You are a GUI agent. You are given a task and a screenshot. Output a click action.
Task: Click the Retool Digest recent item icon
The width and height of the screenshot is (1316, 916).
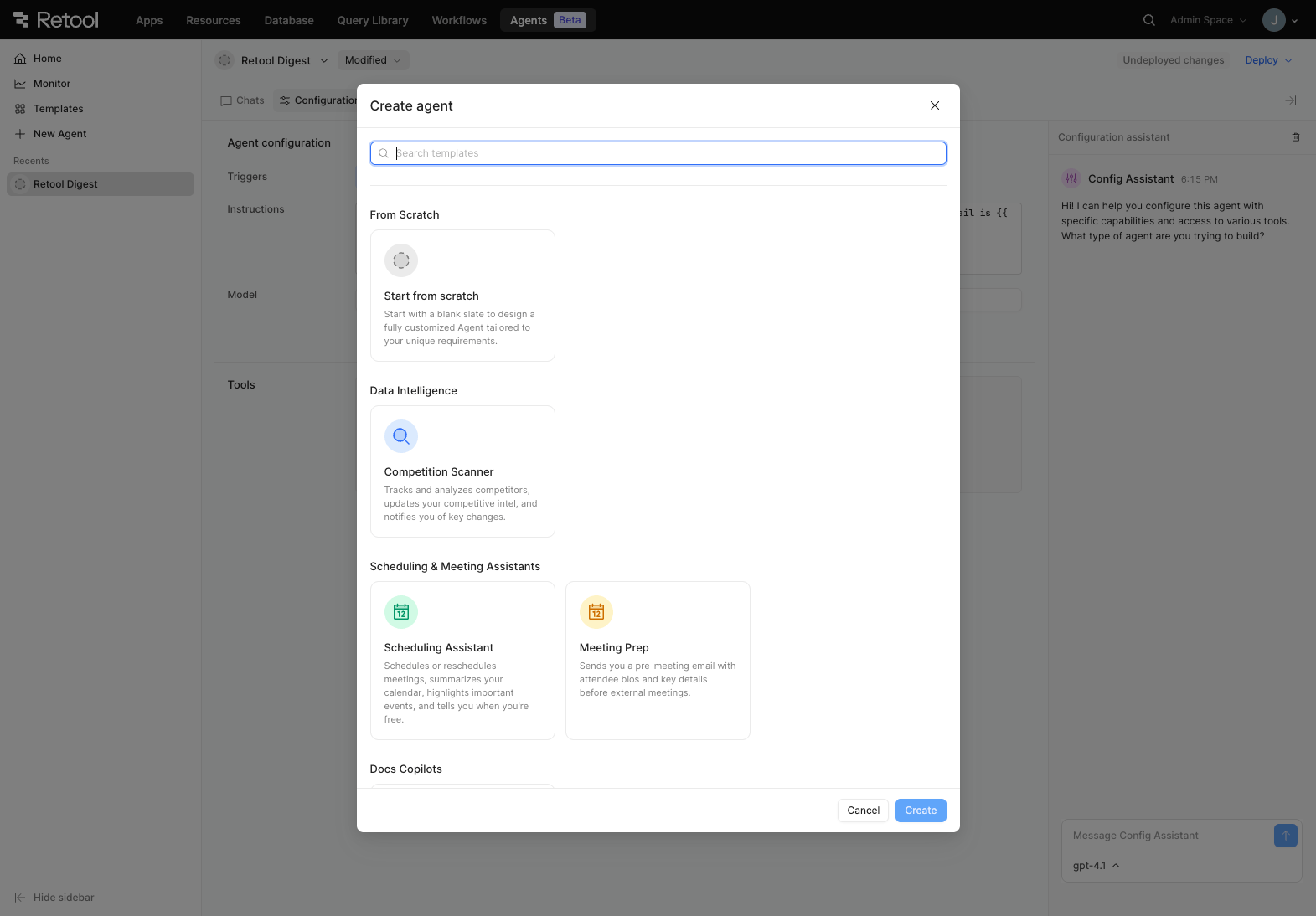20,184
